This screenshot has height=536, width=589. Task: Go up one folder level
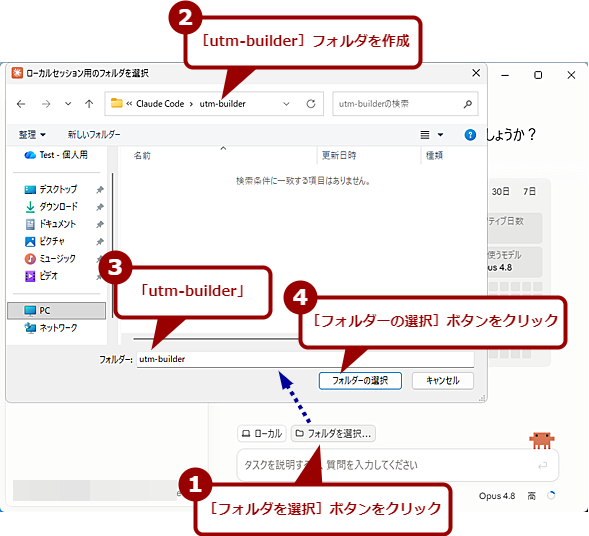pyautogui.click(x=89, y=104)
